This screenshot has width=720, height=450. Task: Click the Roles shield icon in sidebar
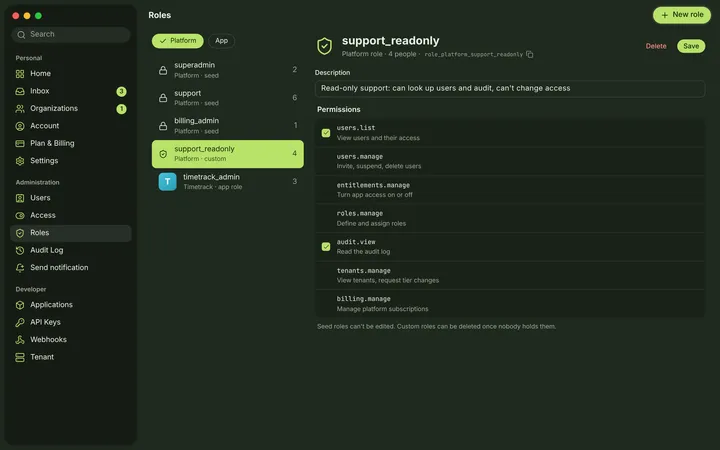[x=20, y=233]
